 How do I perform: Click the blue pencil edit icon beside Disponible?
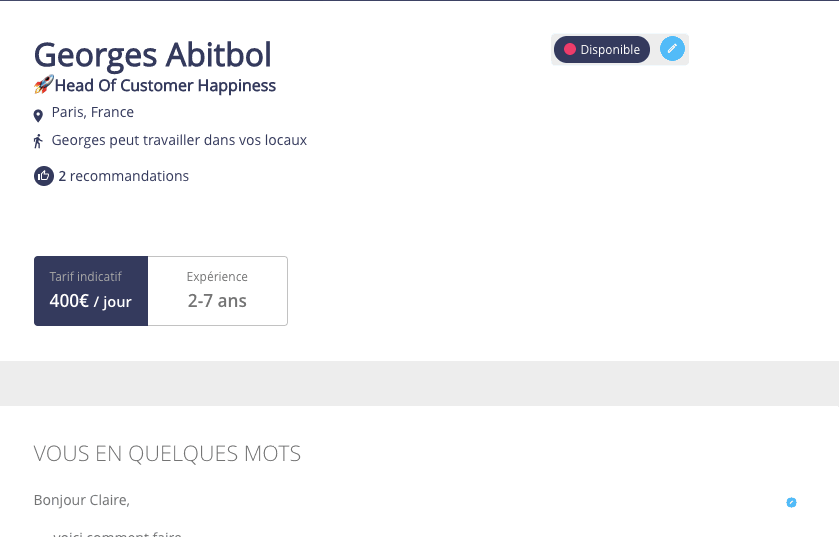672,49
